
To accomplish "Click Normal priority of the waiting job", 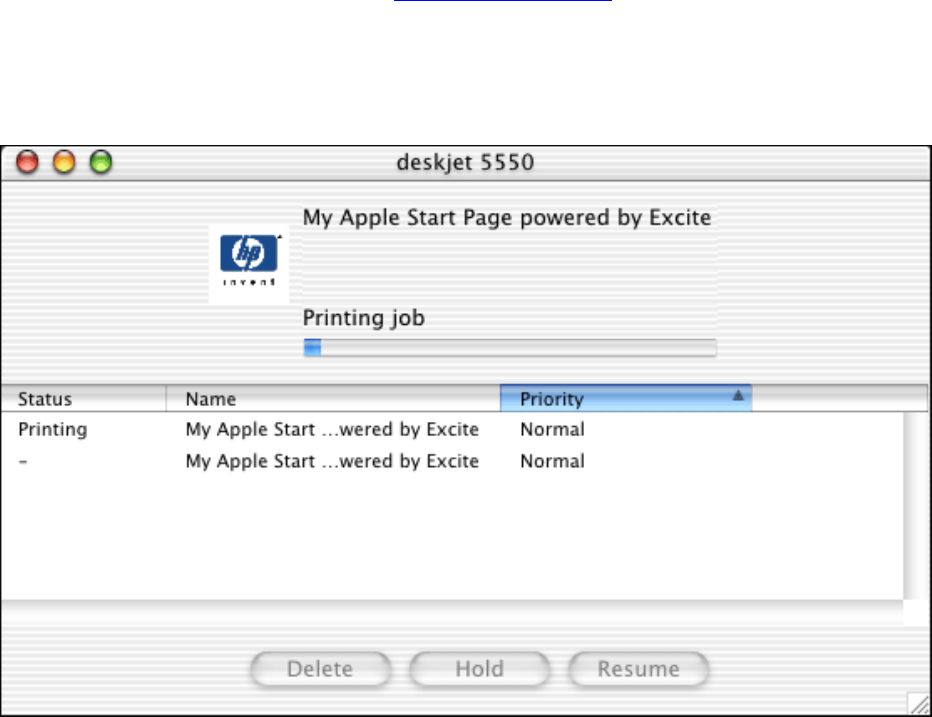I will [x=552, y=461].
